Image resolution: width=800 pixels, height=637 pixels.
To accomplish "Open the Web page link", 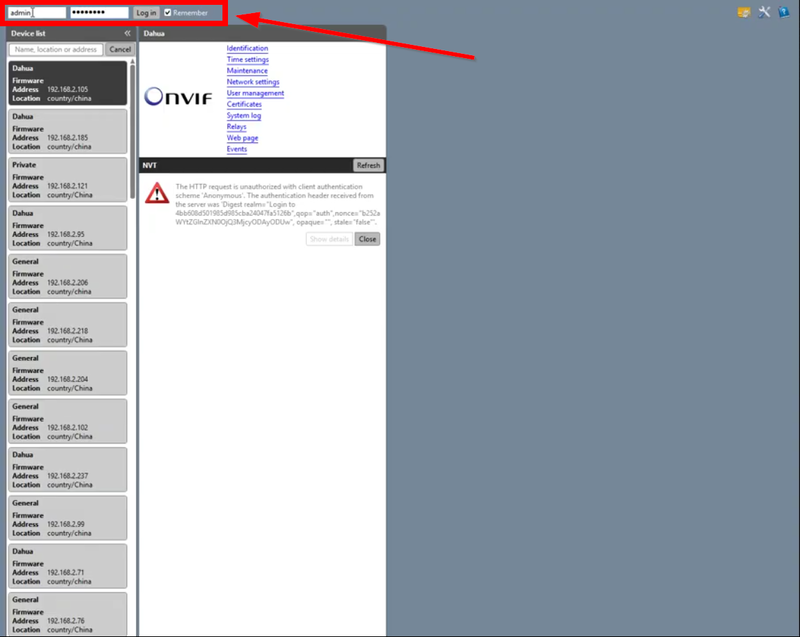I will (x=242, y=138).
